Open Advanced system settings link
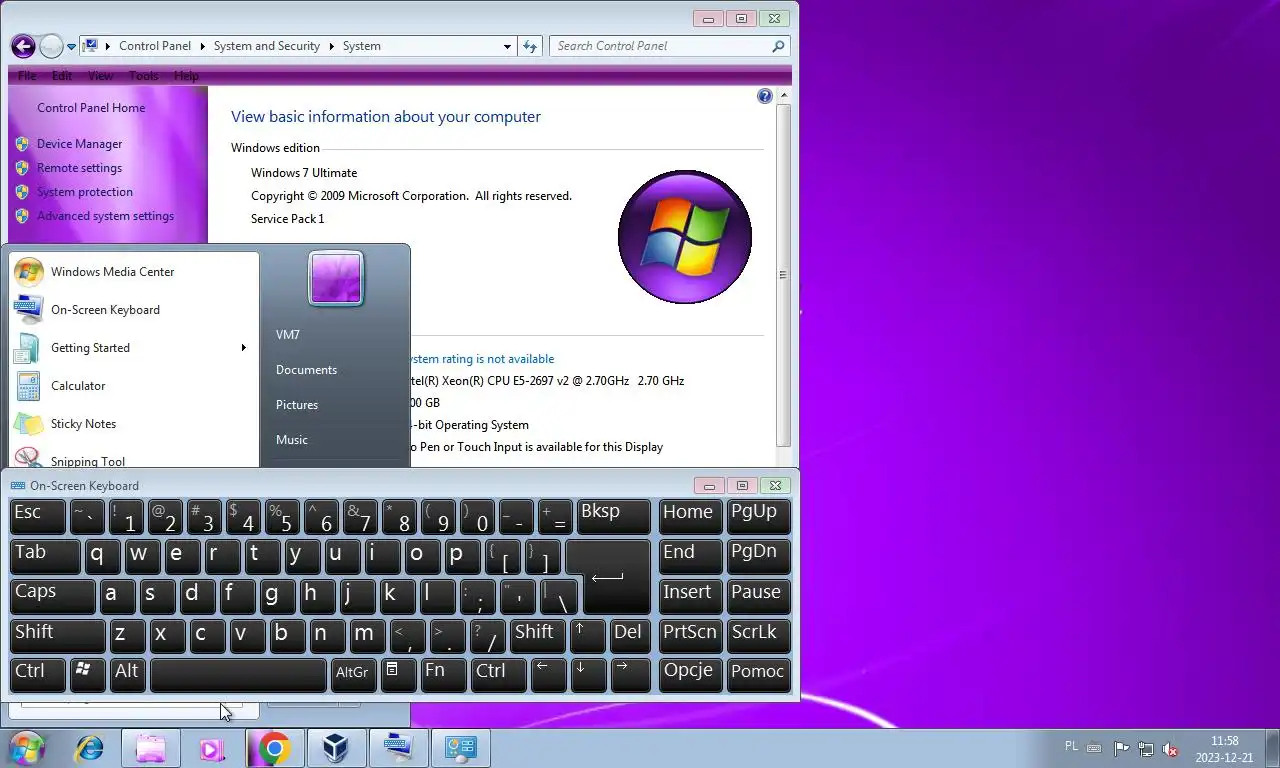The image size is (1280, 768). (x=105, y=216)
